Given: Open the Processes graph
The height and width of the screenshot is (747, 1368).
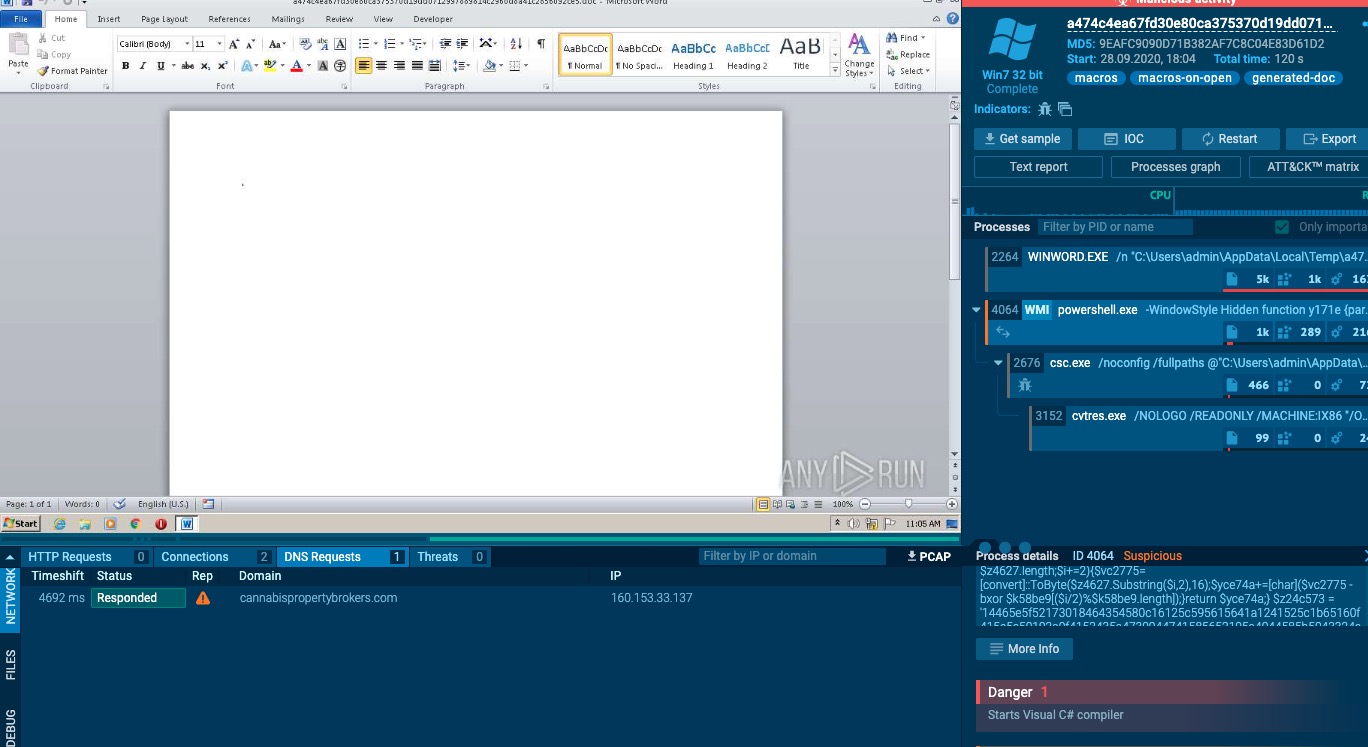Looking at the screenshot, I should coord(1175,167).
